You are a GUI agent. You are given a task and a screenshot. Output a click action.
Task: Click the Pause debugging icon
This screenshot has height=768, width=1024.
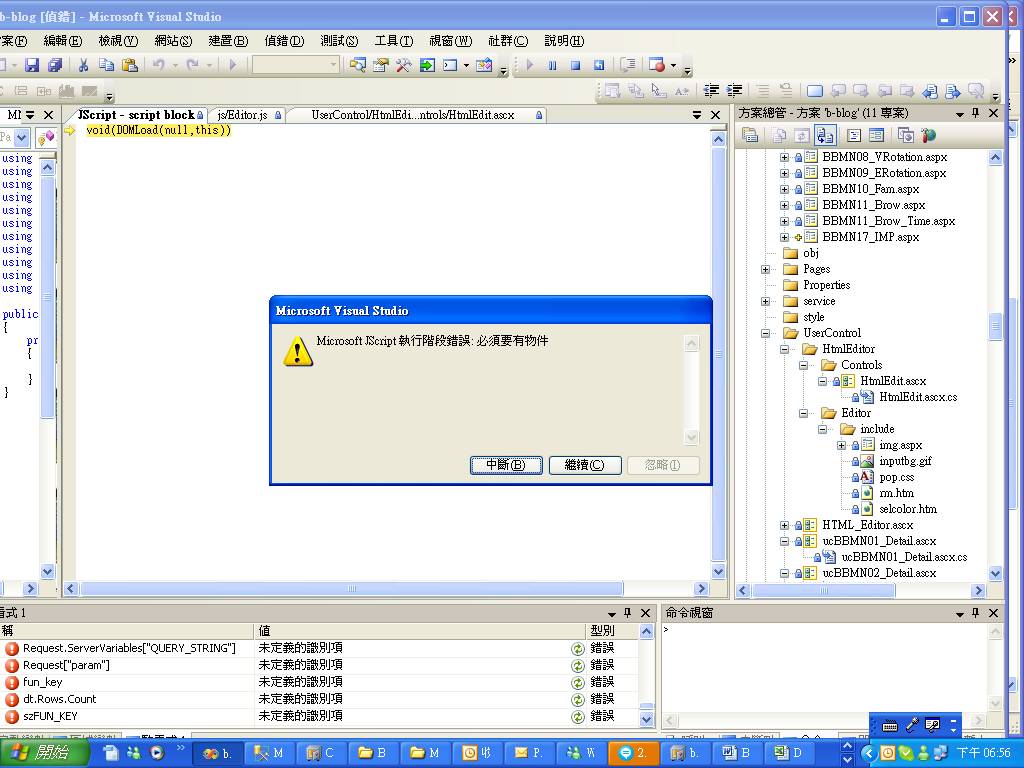point(552,65)
